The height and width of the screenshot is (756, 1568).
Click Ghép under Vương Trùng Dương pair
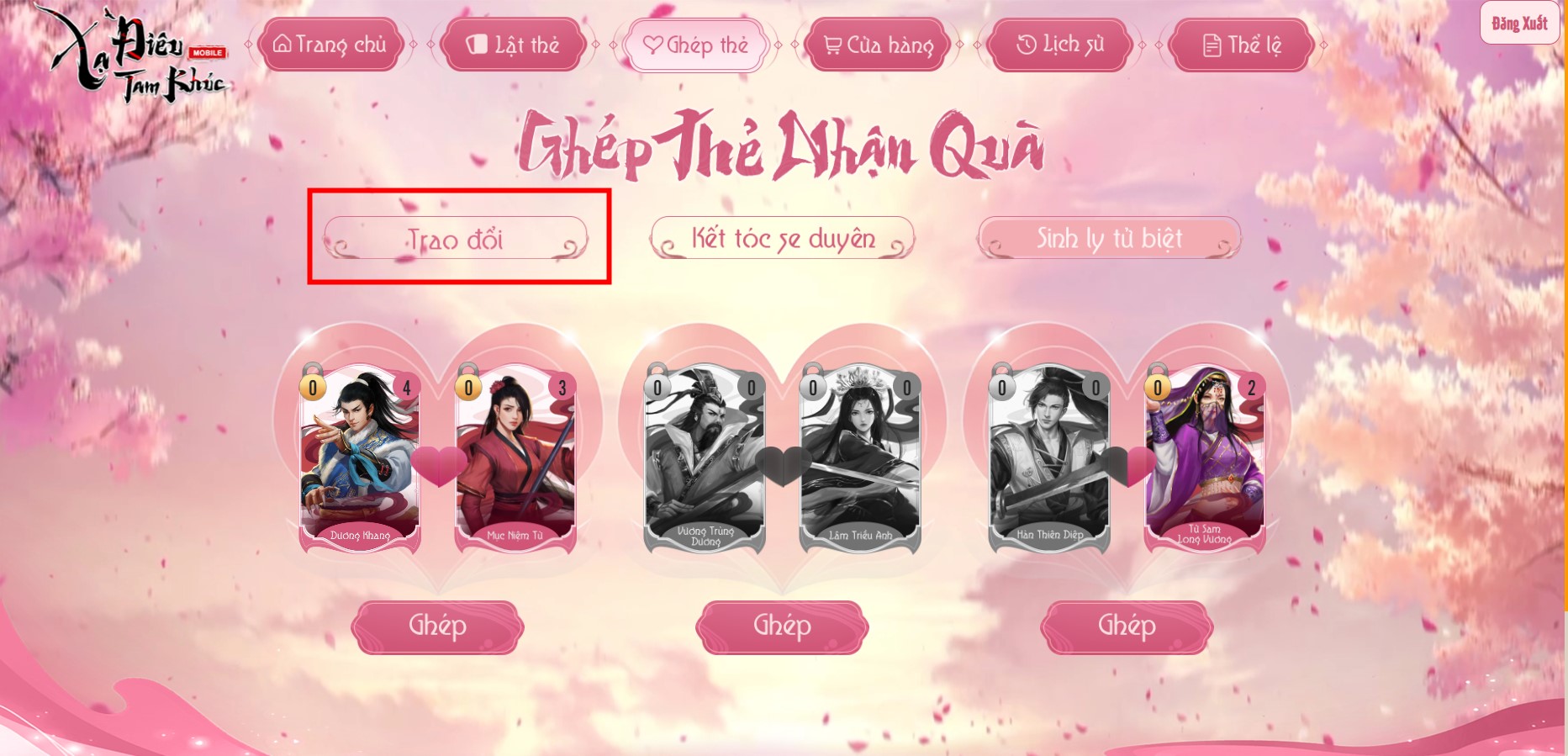(782, 626)
